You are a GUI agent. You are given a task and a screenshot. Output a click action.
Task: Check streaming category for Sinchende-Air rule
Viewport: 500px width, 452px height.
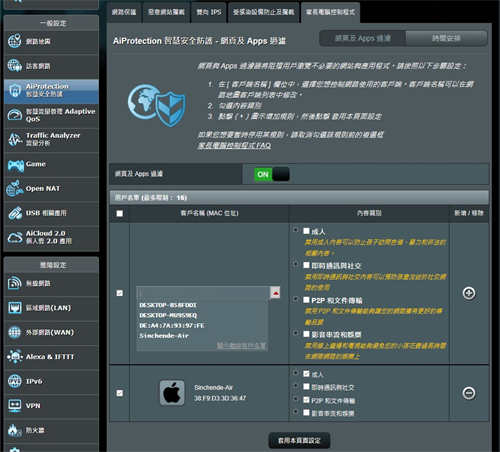pyautogui.click(x=306, y=413)
